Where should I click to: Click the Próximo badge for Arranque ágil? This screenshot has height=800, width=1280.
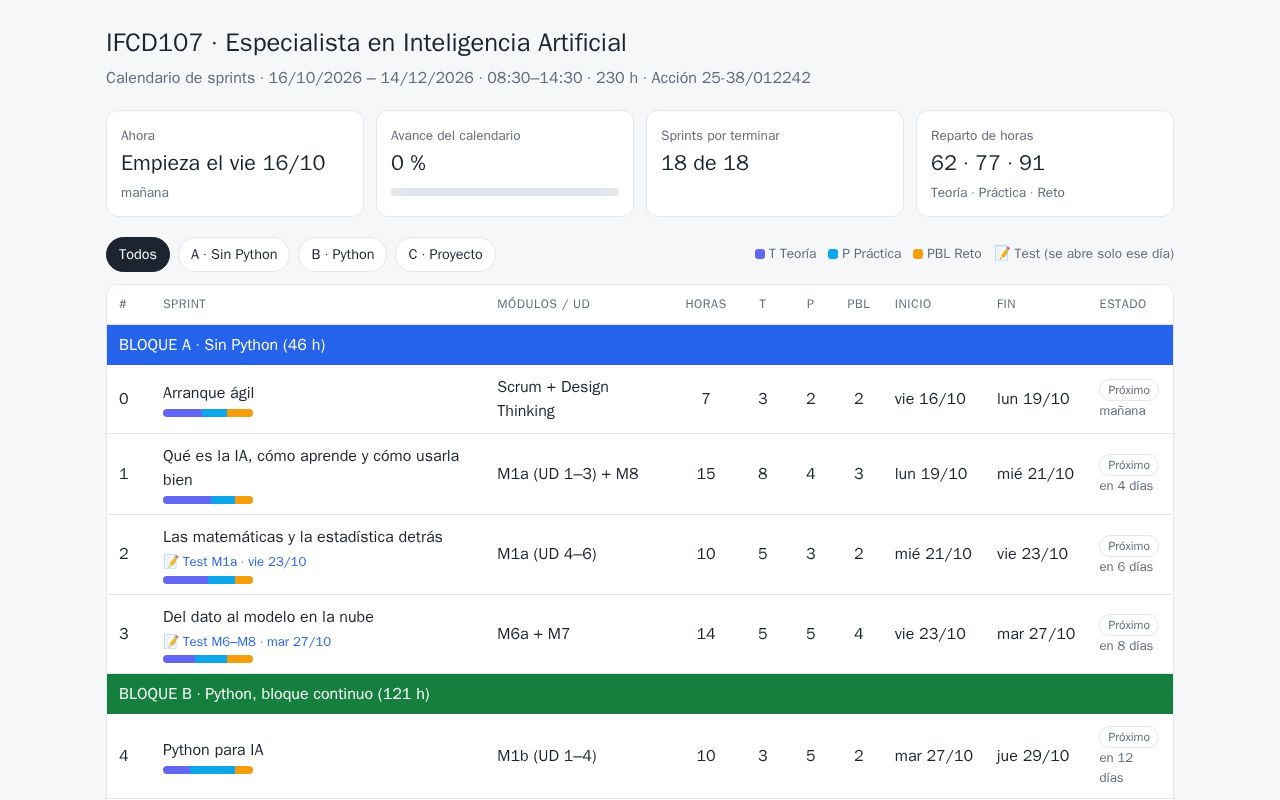pyautogui.click(x=1129, y=390)
